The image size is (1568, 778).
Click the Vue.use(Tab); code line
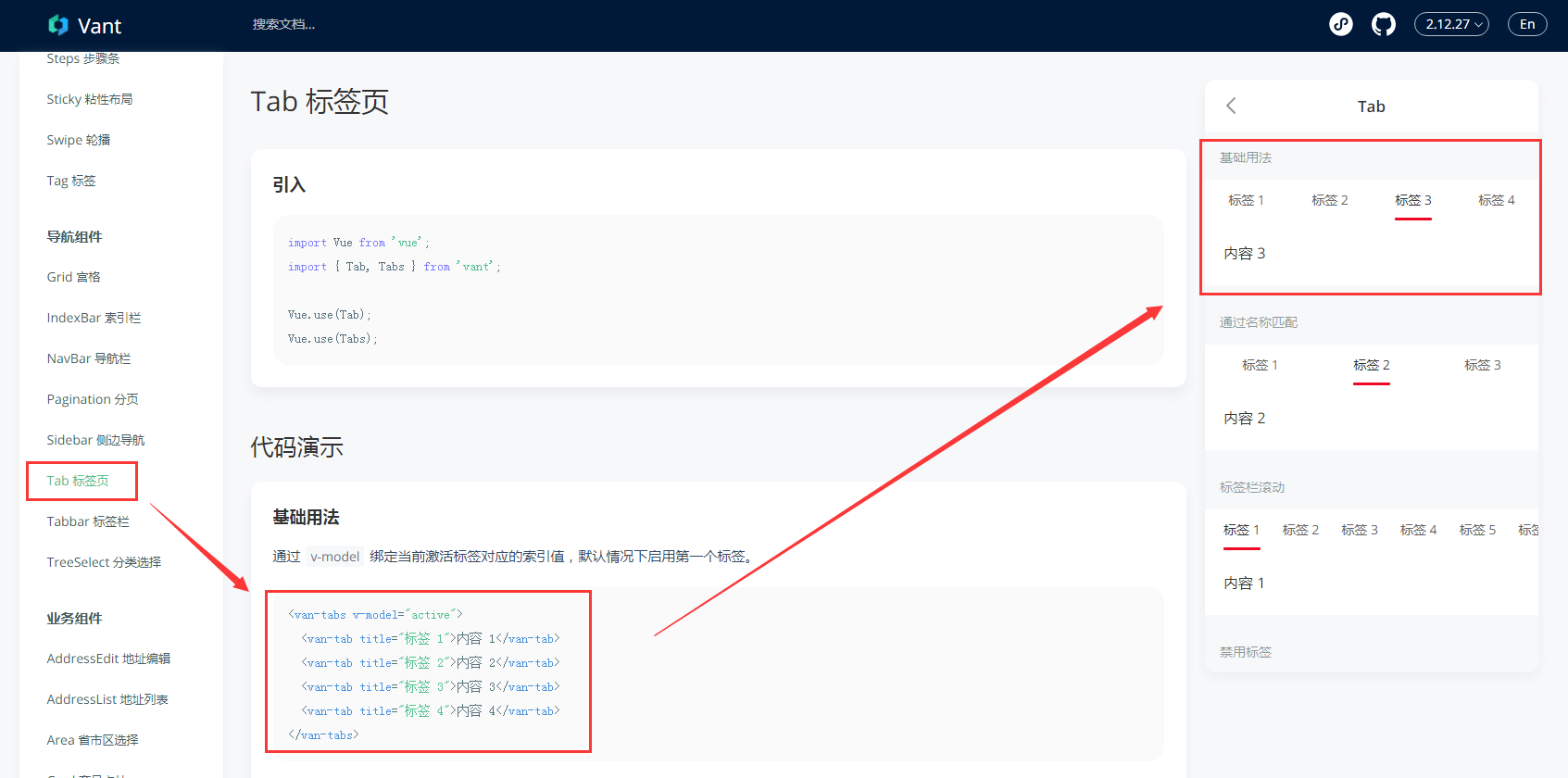(329, 315)
